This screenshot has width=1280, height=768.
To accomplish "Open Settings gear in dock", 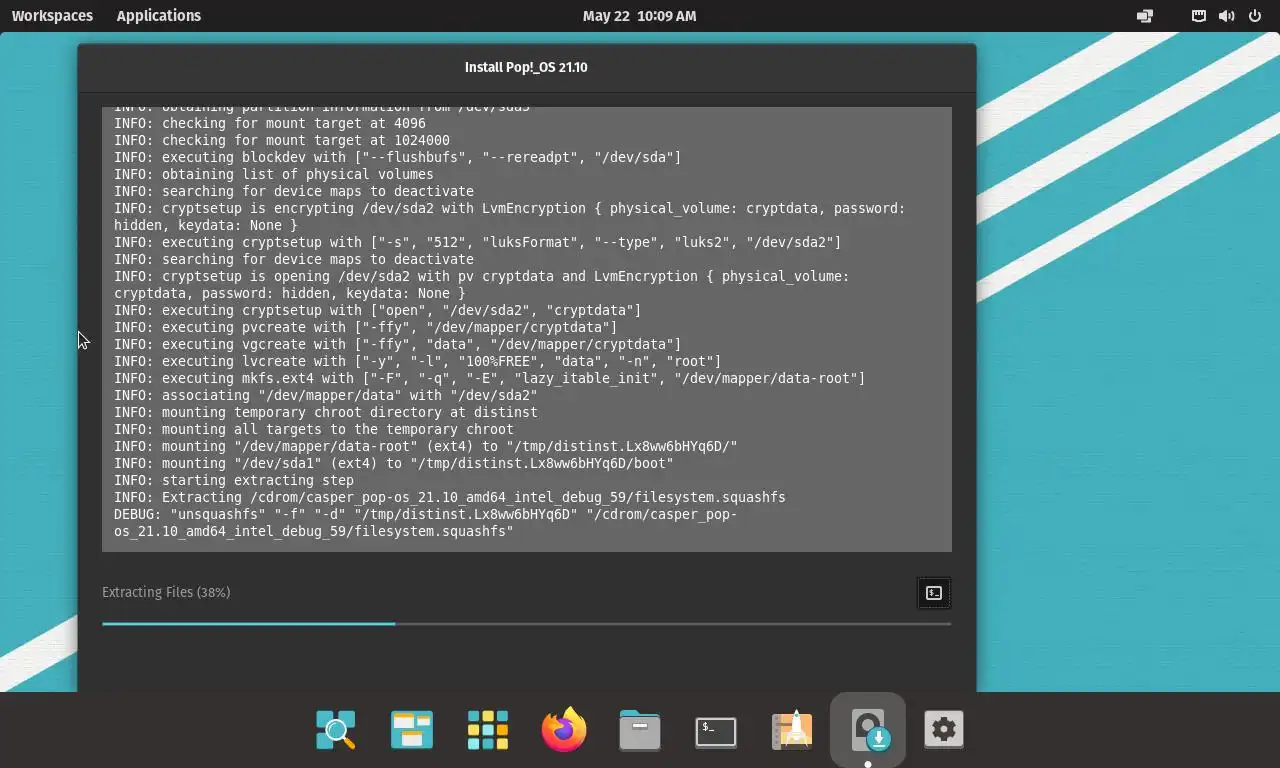I will [944, 730].
